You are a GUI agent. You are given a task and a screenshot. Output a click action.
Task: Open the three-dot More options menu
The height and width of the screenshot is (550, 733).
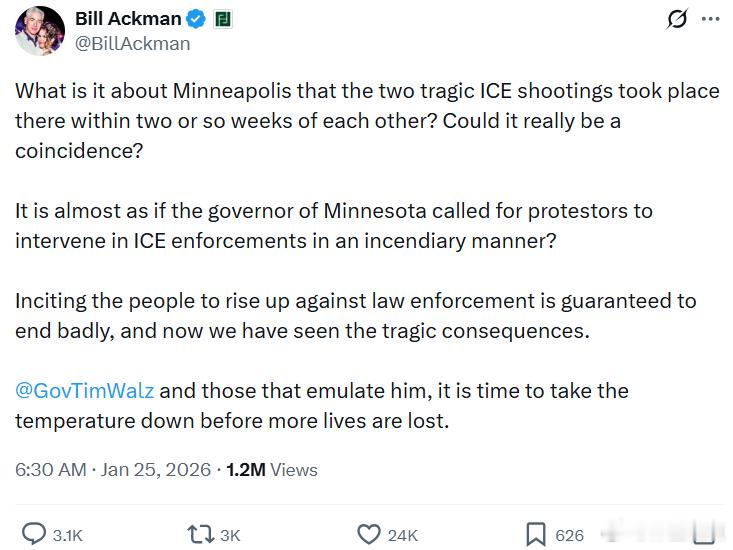click(x=710, y=19)
